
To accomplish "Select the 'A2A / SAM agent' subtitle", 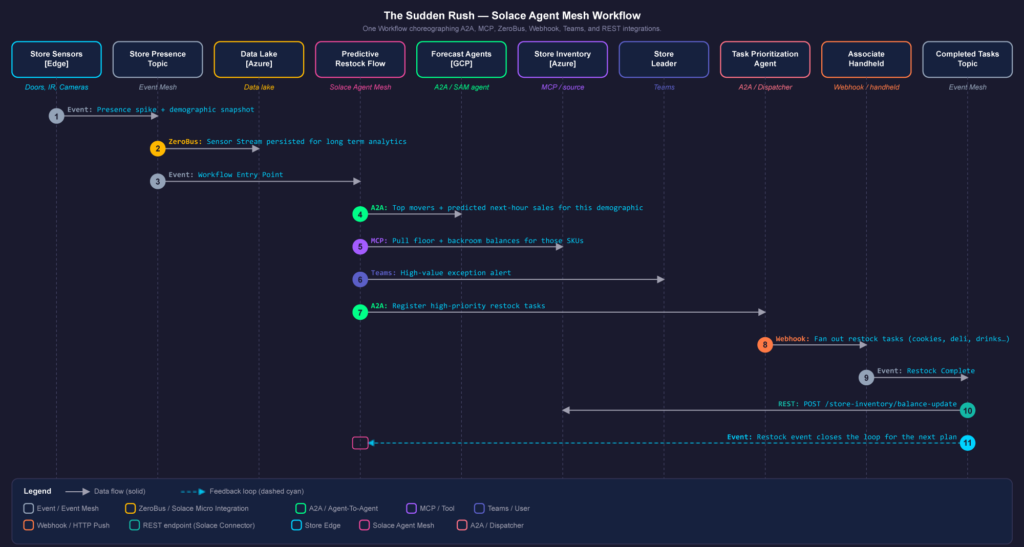I will coord(461,87).
